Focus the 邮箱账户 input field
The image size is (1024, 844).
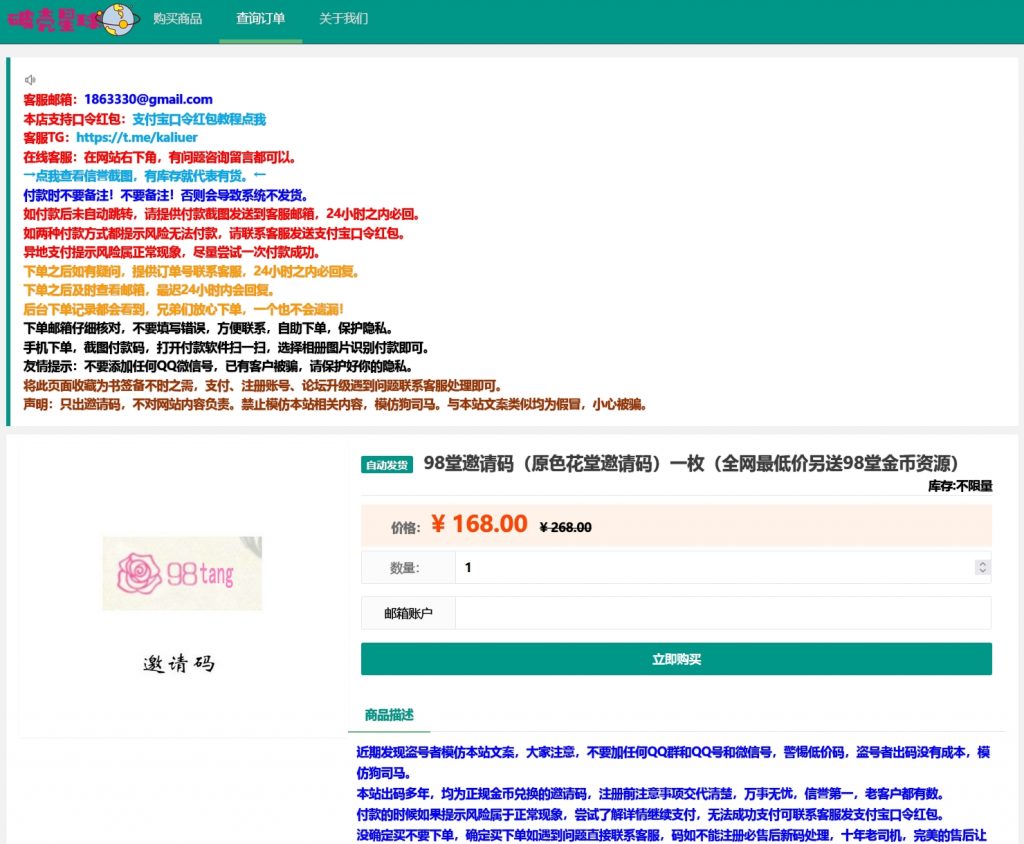click(723, 613)
